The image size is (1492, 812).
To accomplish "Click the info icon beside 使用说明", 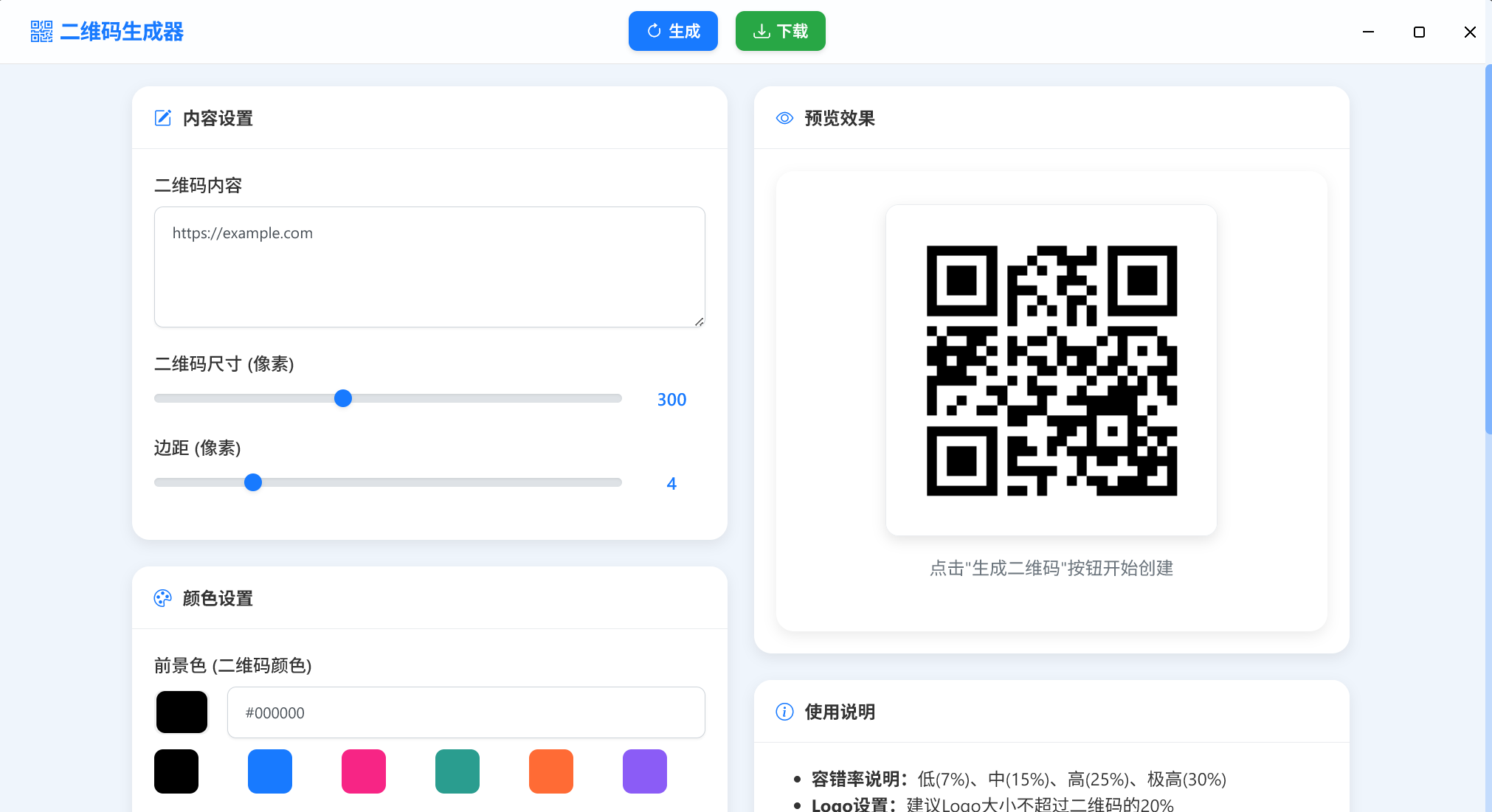I will pos(785,711).
